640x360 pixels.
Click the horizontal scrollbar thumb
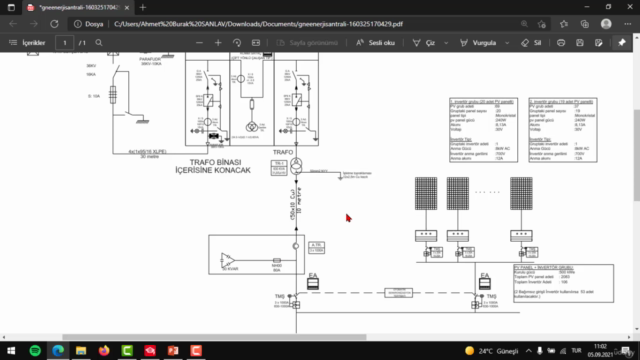pyautogui.click(x=214, y=337)
